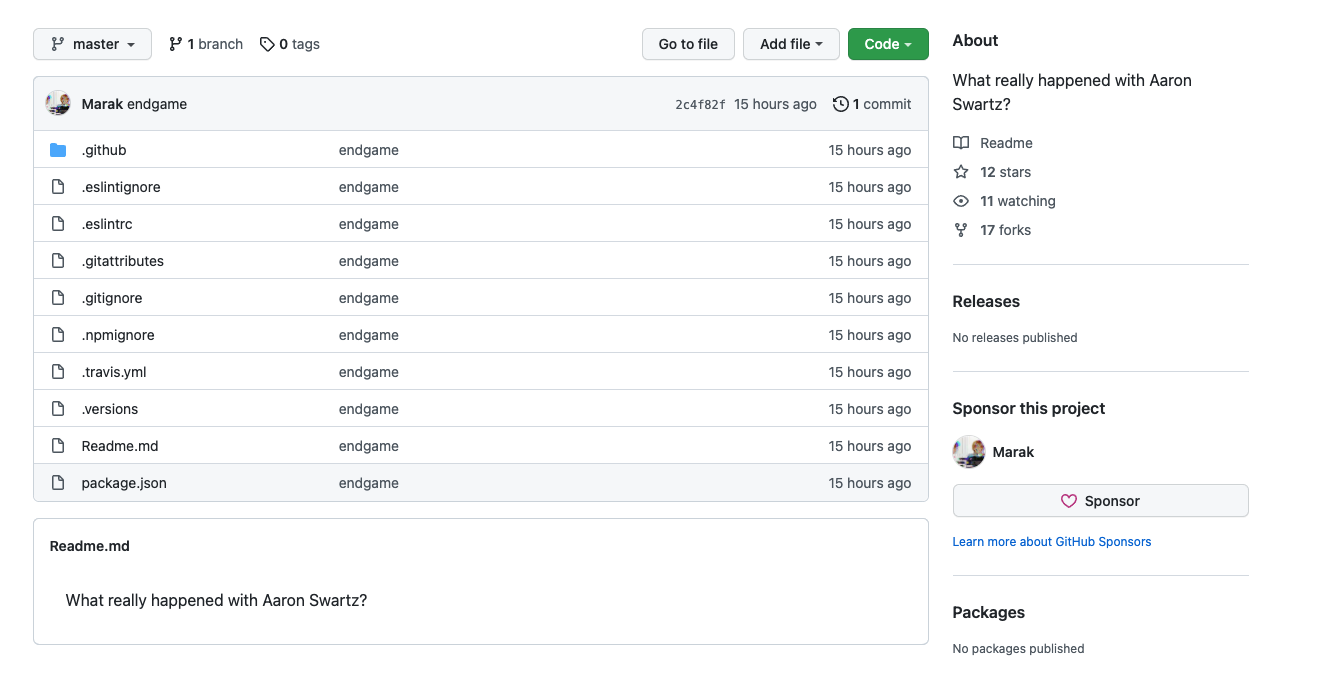Click the Sponsor button with heart
1318x682 pixels.
[x=1100, y=501]
